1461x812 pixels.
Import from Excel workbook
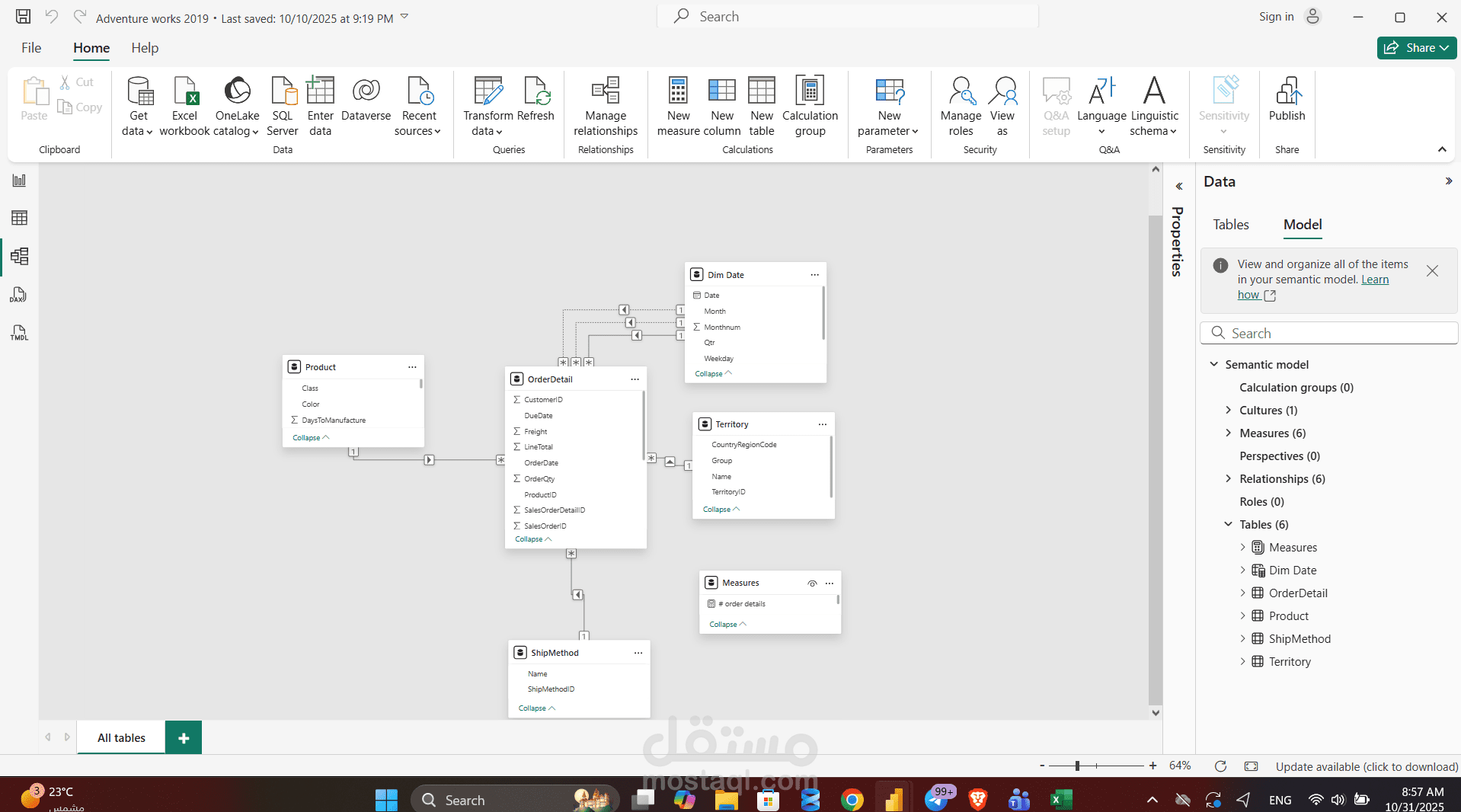click(184, 107)
